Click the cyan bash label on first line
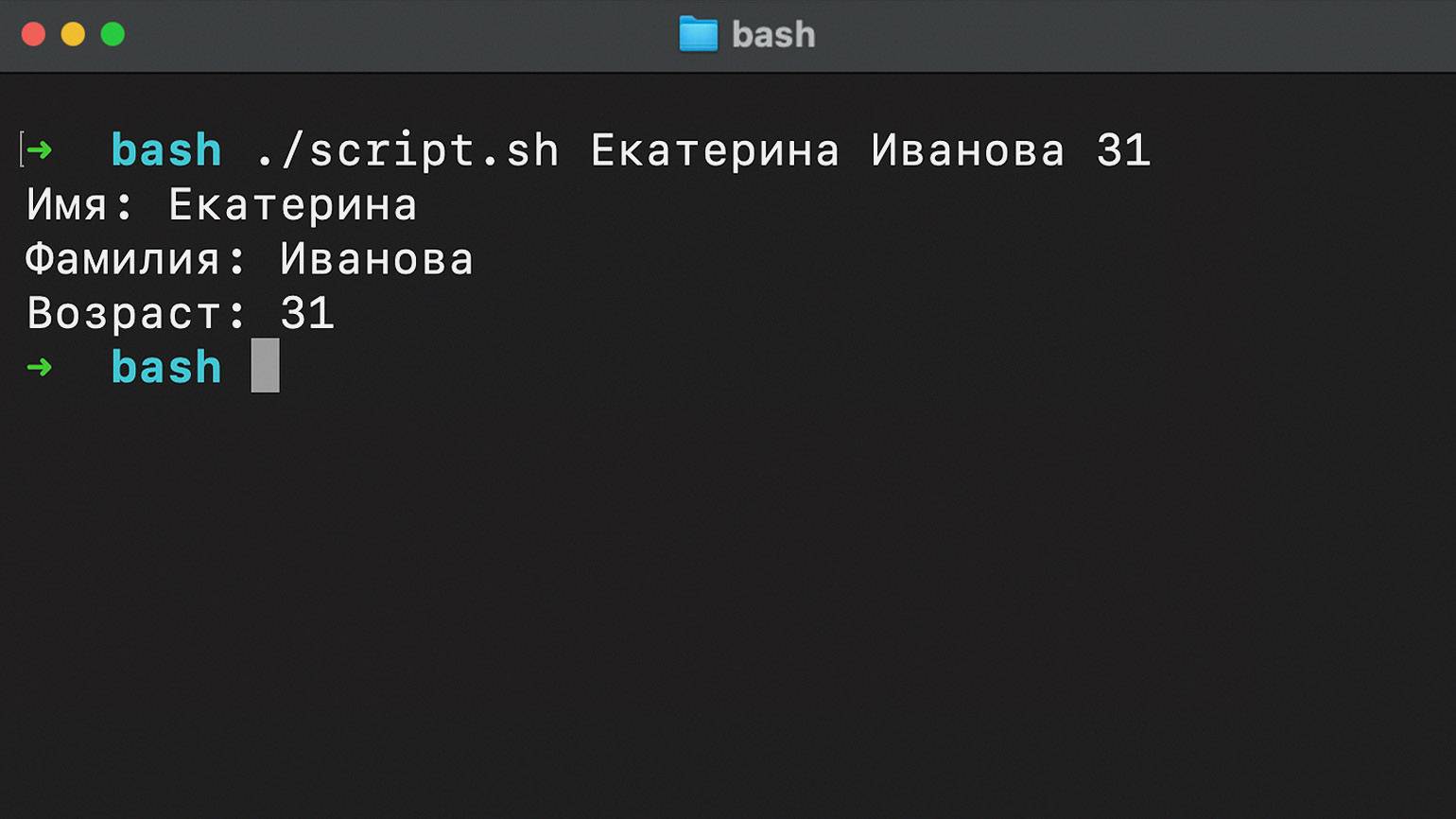 pyautogui.click(x=166, y=149)
